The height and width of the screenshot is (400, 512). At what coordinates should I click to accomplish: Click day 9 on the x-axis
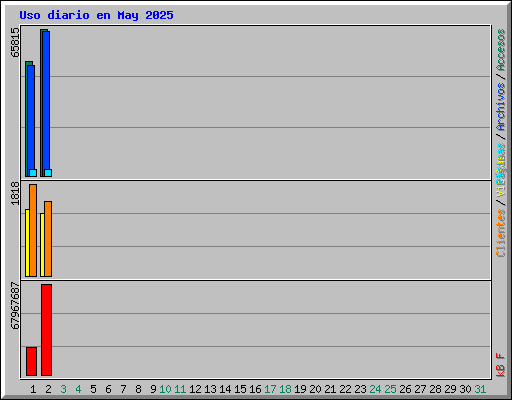coord(153,389)
